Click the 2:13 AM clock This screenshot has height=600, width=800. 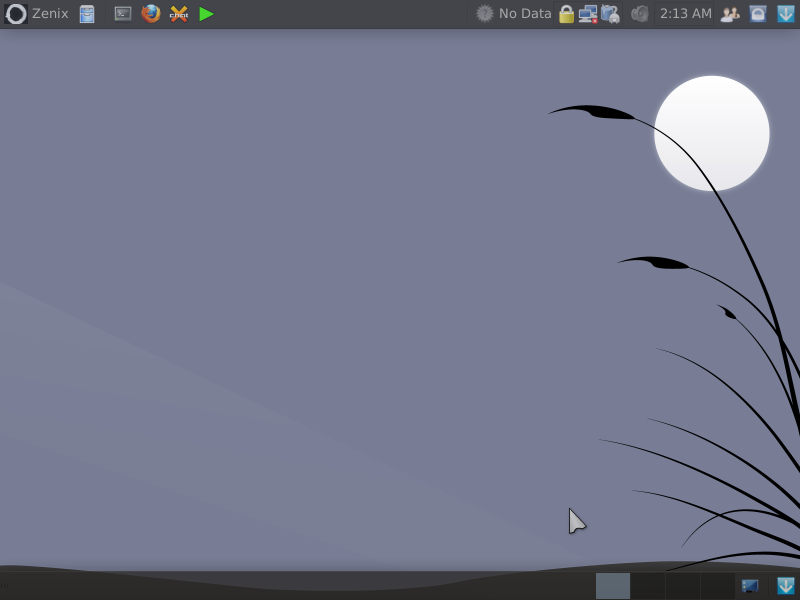point(685,13)
